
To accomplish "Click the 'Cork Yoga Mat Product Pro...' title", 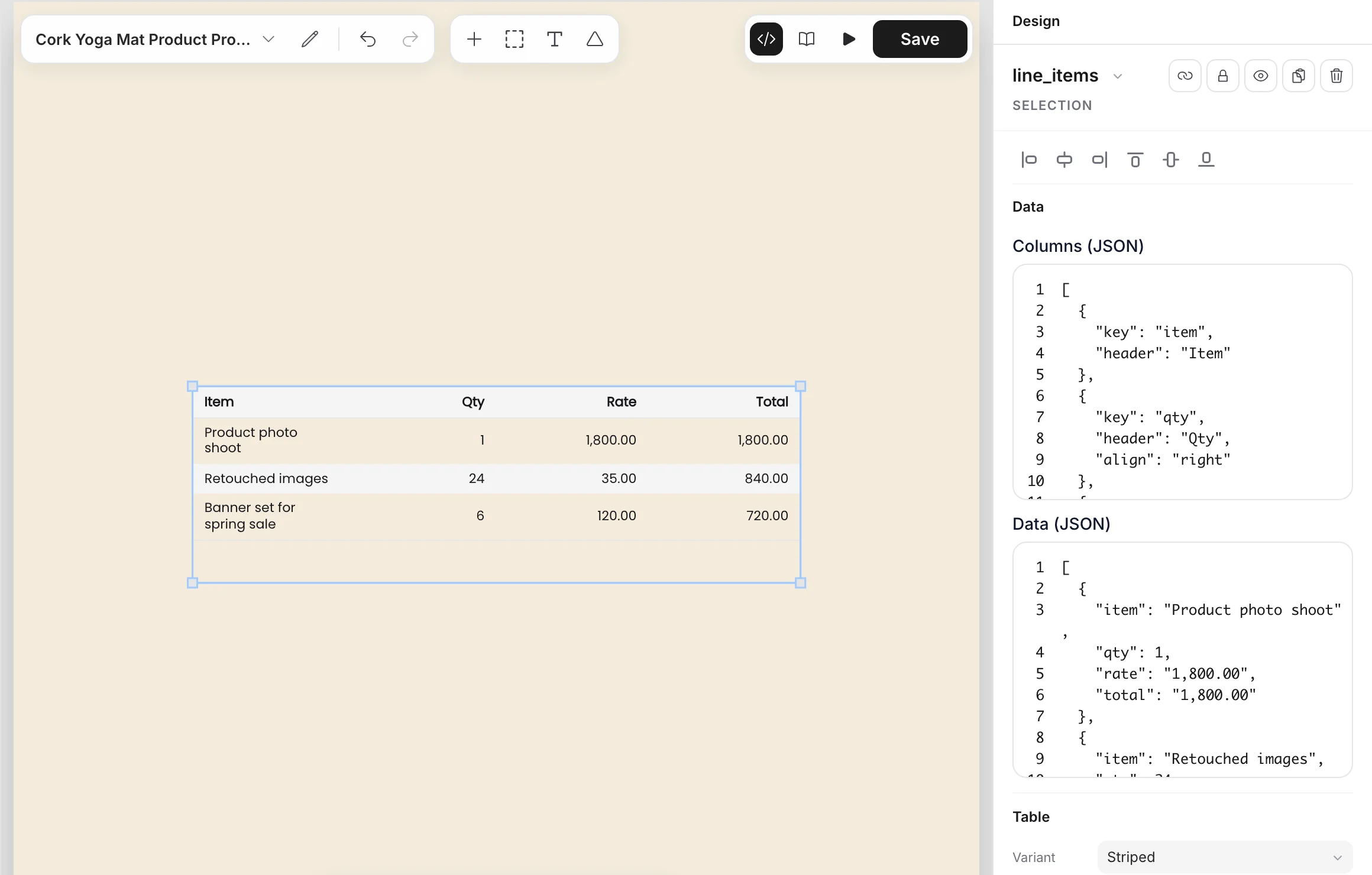I will (143, 39).
